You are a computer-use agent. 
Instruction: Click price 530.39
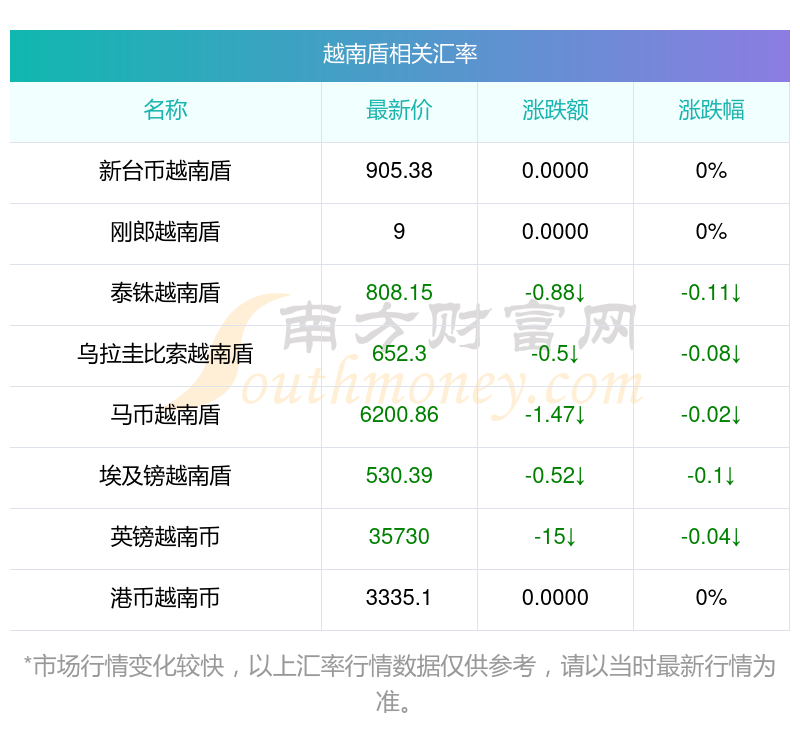(x=399, y=475)
